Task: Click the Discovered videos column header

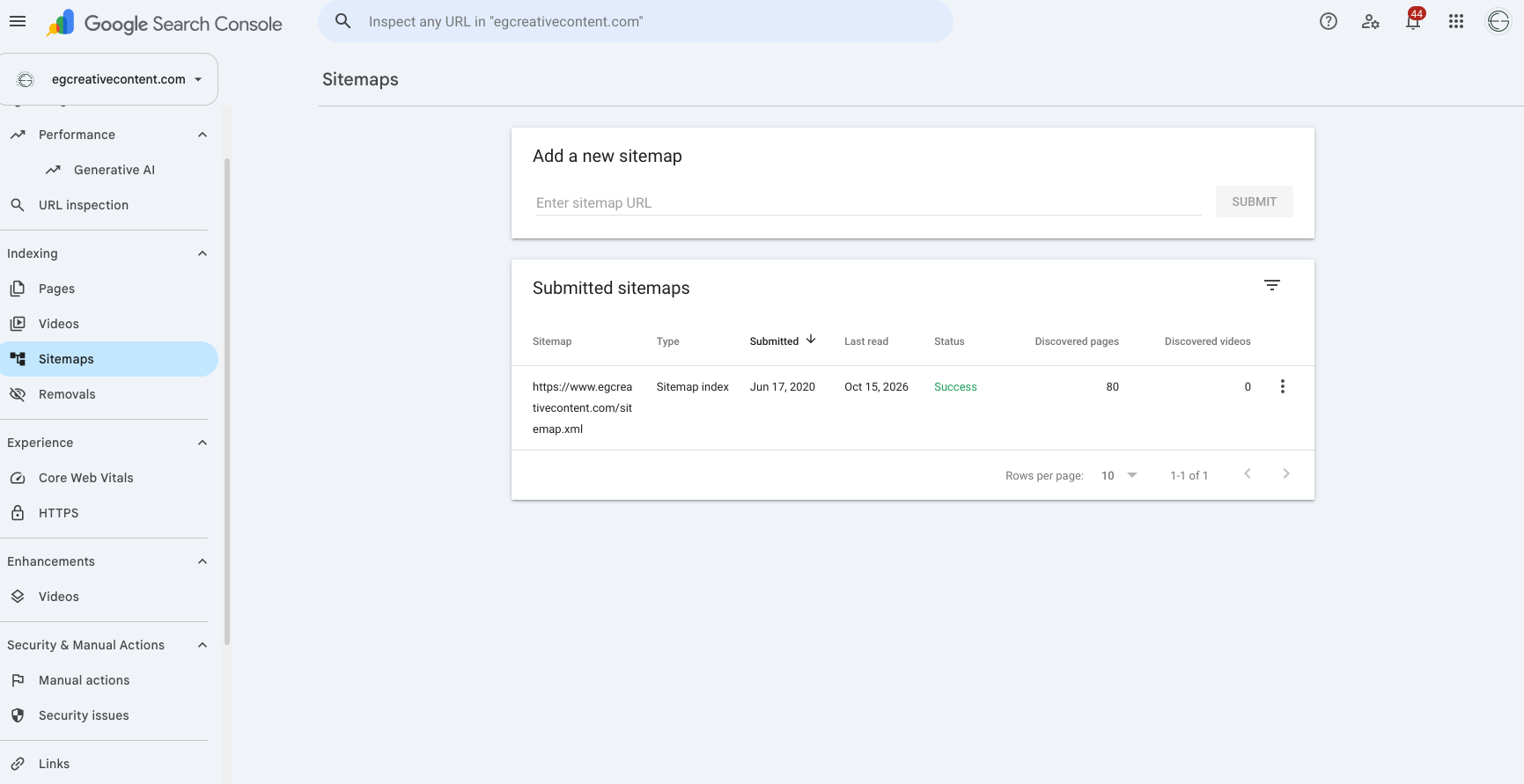Action: (x=1207, y=341)
